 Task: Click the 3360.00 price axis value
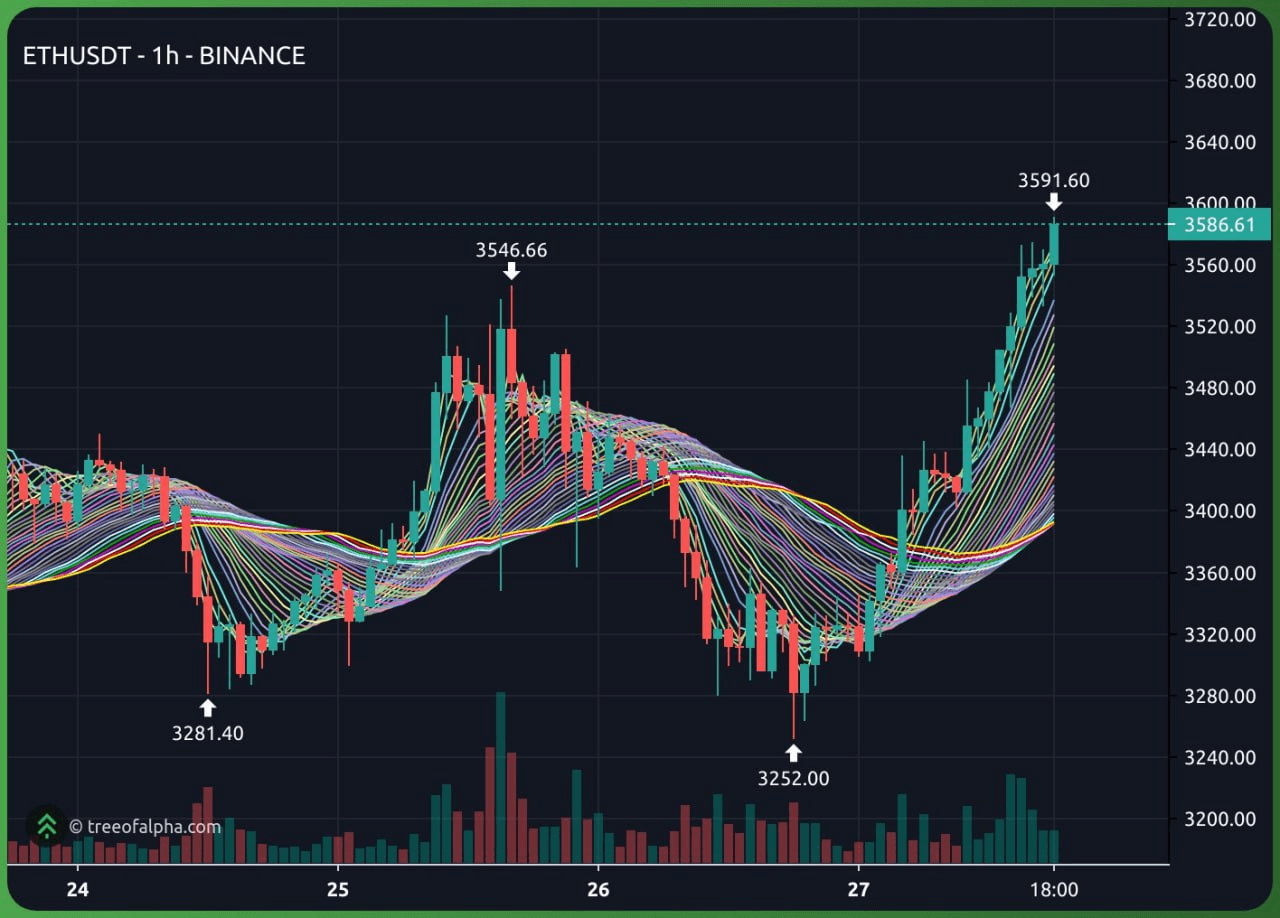(x=1219, y=573)
